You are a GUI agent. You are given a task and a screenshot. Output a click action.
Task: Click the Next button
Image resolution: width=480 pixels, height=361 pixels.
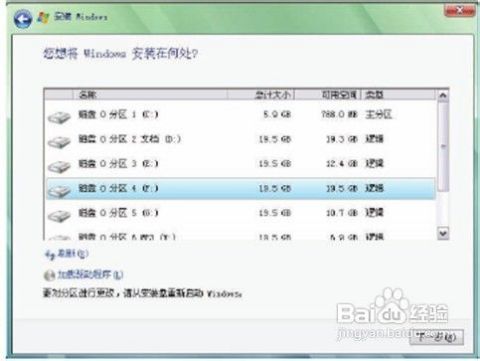click(436, 337)
